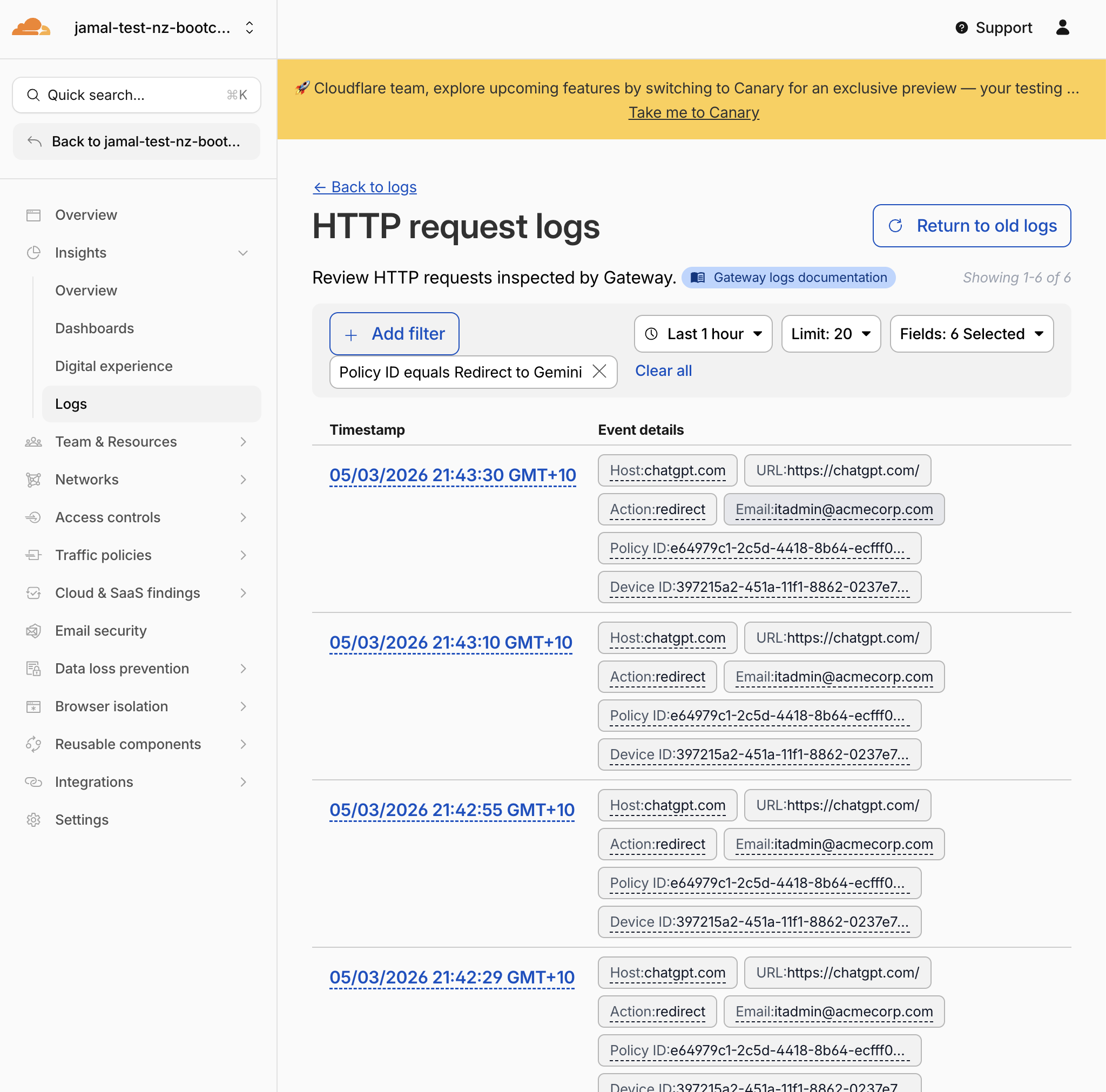The width and height of the screenshot is (1106, 1092).
Task: Click the Timestamp column header
Action: point(367,429)
